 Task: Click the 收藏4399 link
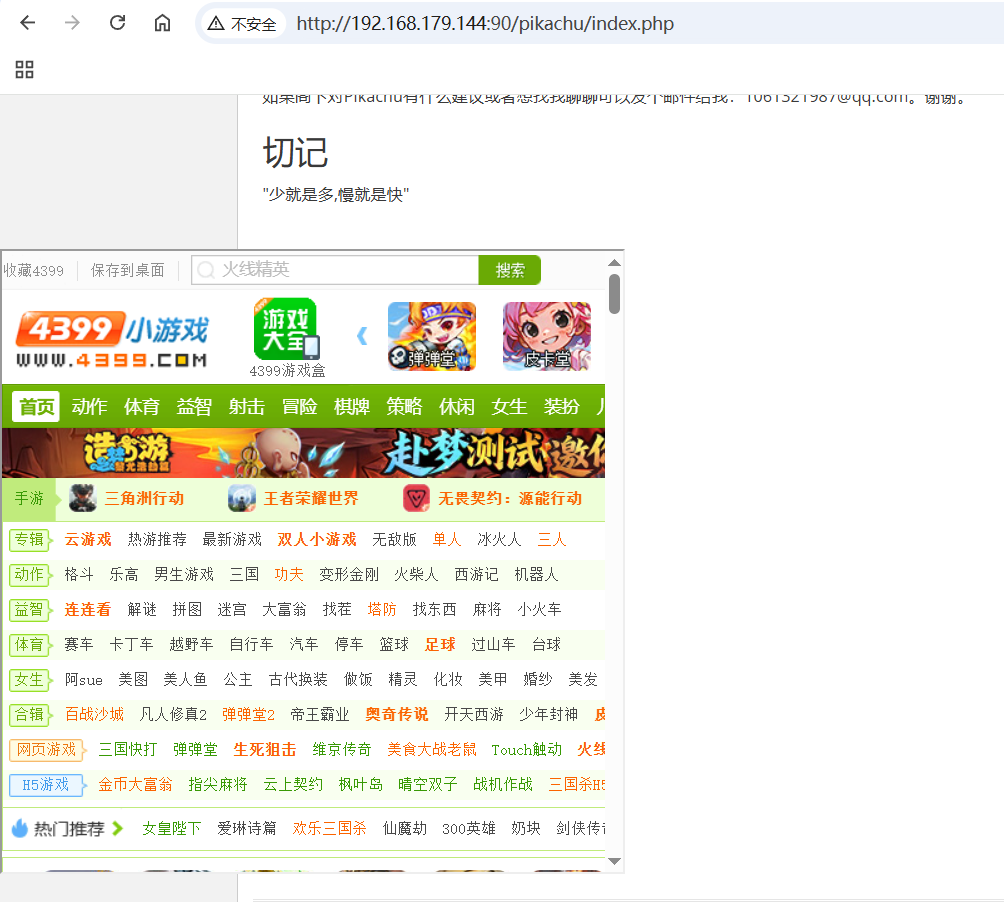click(x=33, y=270)
